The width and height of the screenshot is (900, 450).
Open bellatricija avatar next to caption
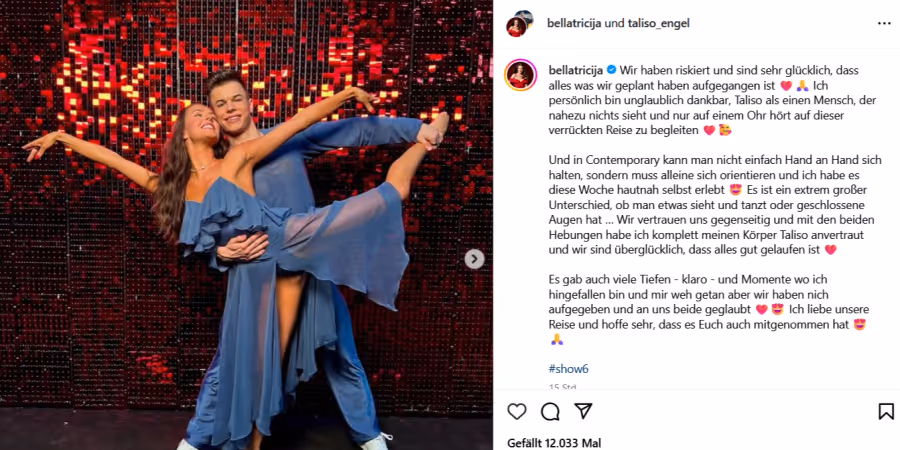[521, 75]
